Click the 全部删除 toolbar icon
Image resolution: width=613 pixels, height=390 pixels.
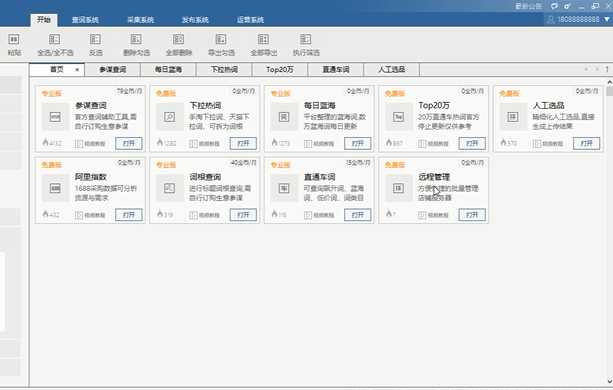(x=178, y=39)
